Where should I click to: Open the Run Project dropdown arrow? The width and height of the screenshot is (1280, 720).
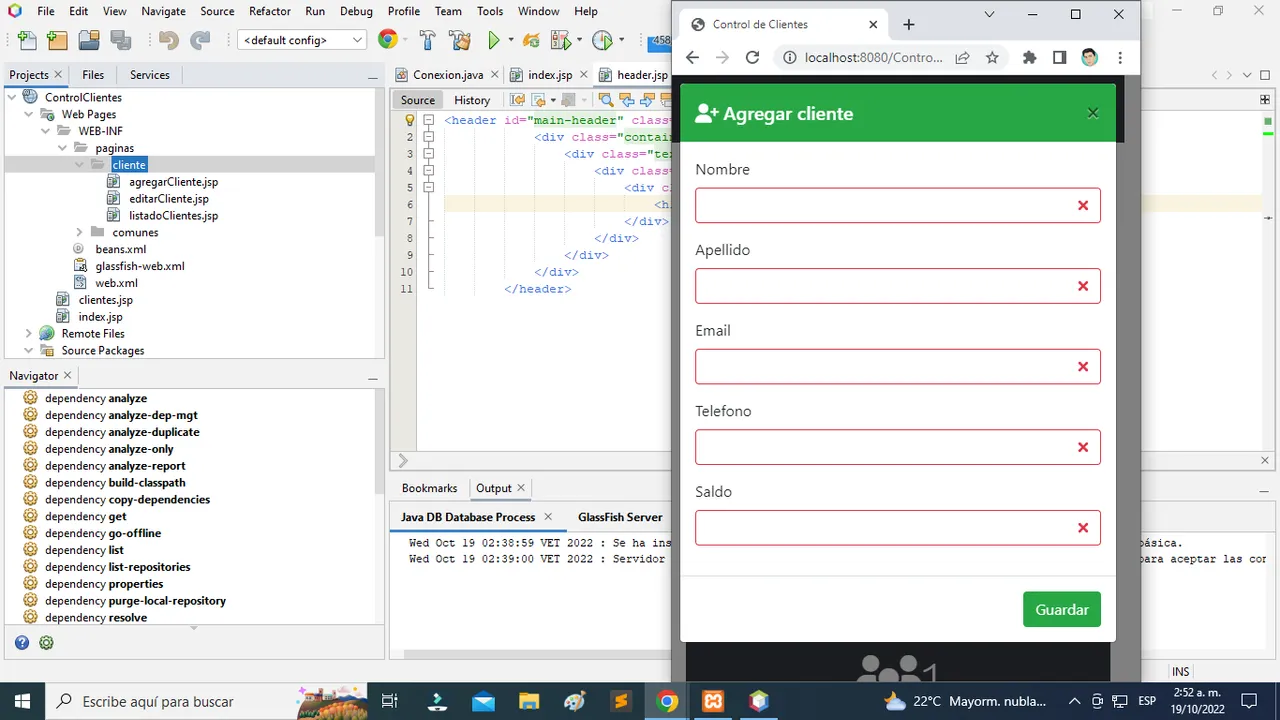tap(510, 40)
